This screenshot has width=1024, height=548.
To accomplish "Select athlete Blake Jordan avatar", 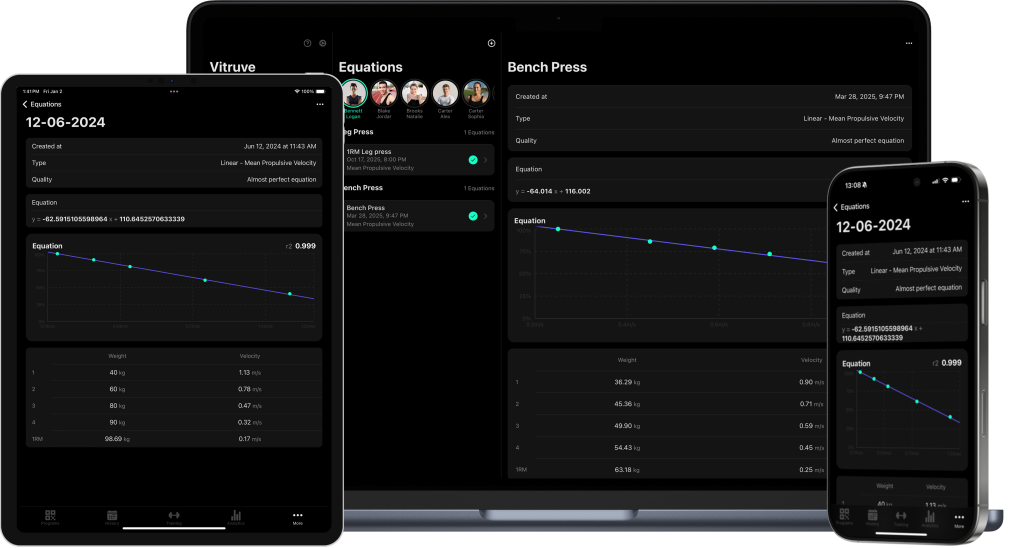I will pyautogui.click(x=384, y=94).
